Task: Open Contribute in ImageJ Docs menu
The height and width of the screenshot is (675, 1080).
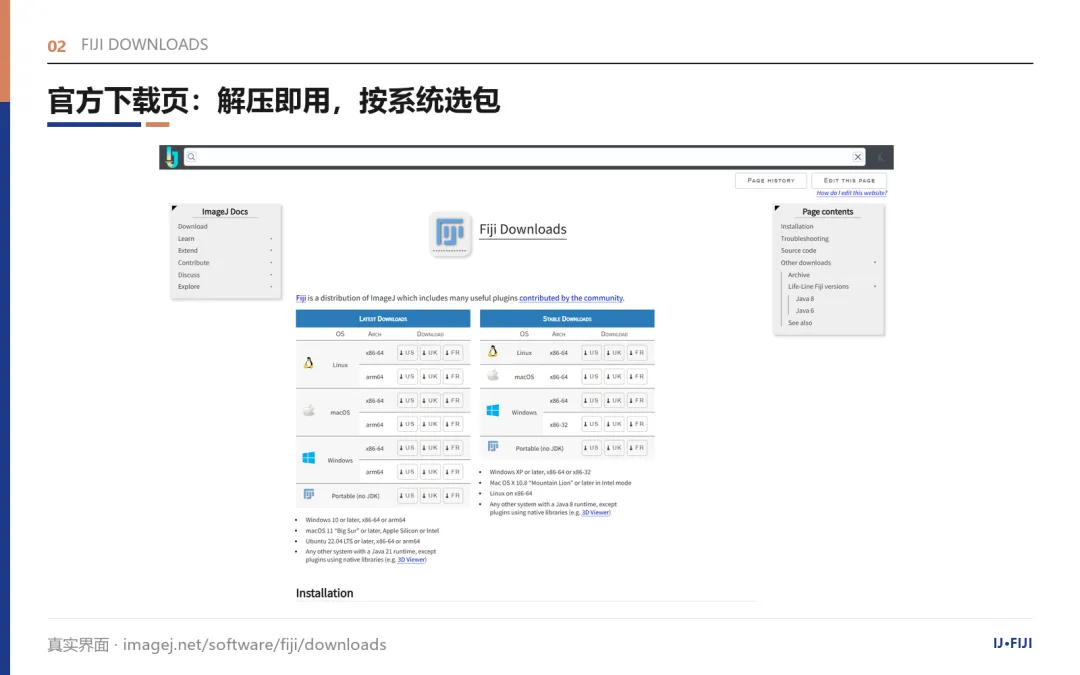Action: [194, 263]
